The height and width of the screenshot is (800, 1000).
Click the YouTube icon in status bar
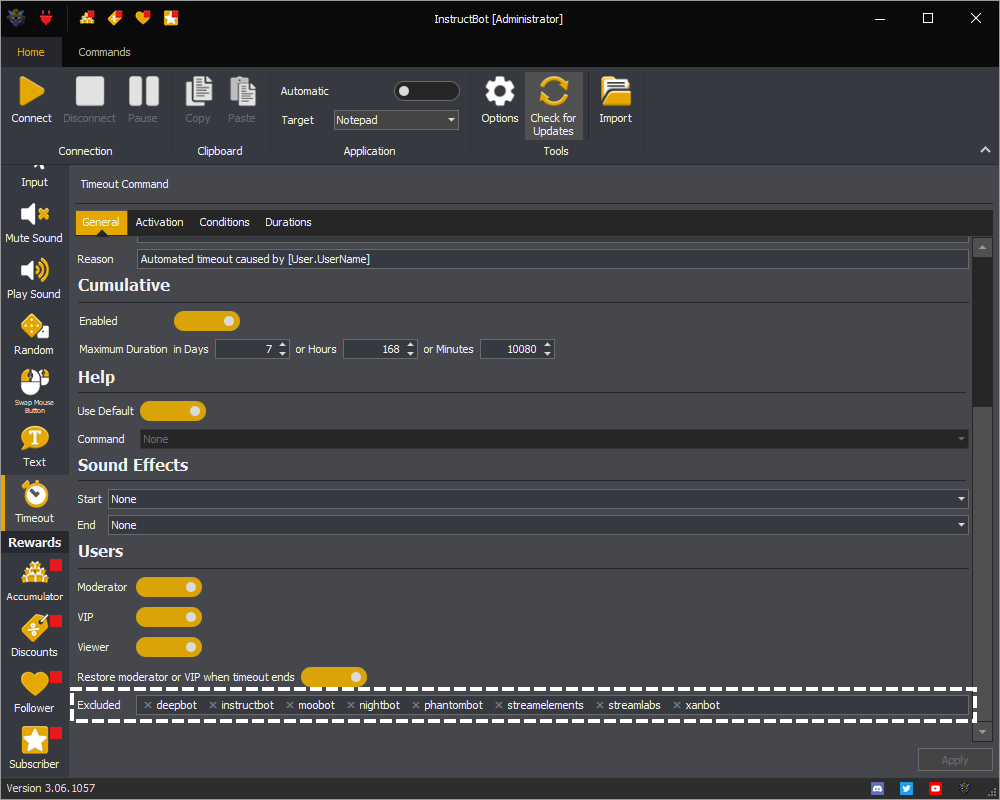click(935, 789)
